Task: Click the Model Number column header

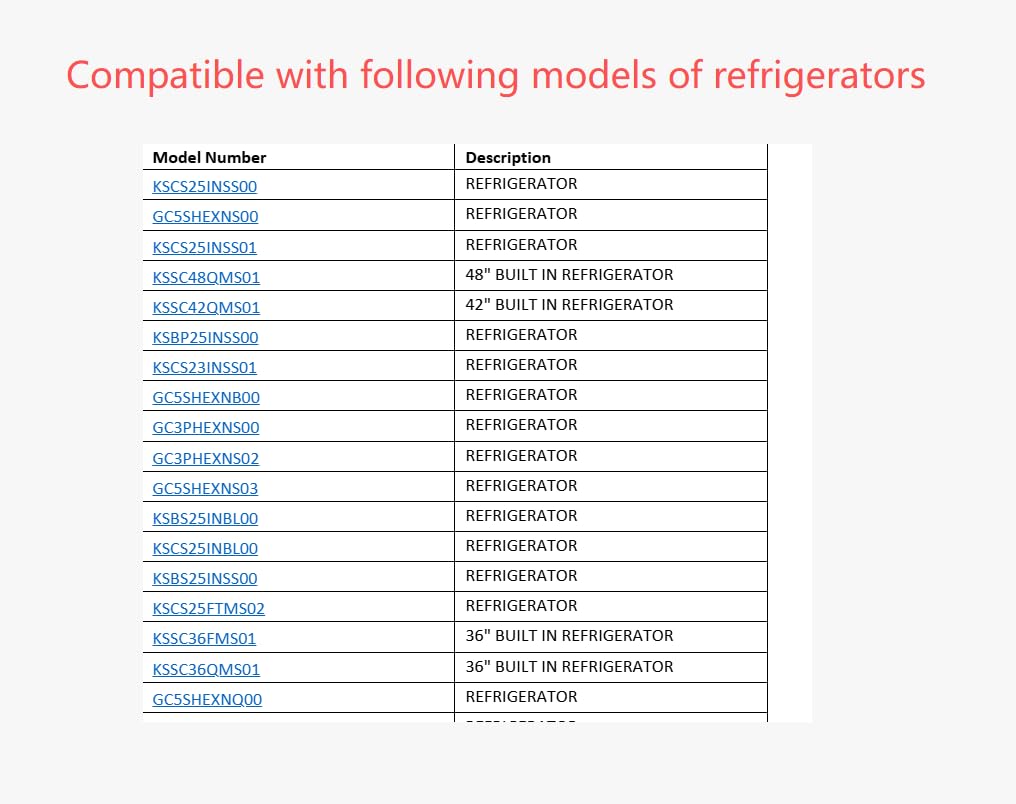Action: 209,158
